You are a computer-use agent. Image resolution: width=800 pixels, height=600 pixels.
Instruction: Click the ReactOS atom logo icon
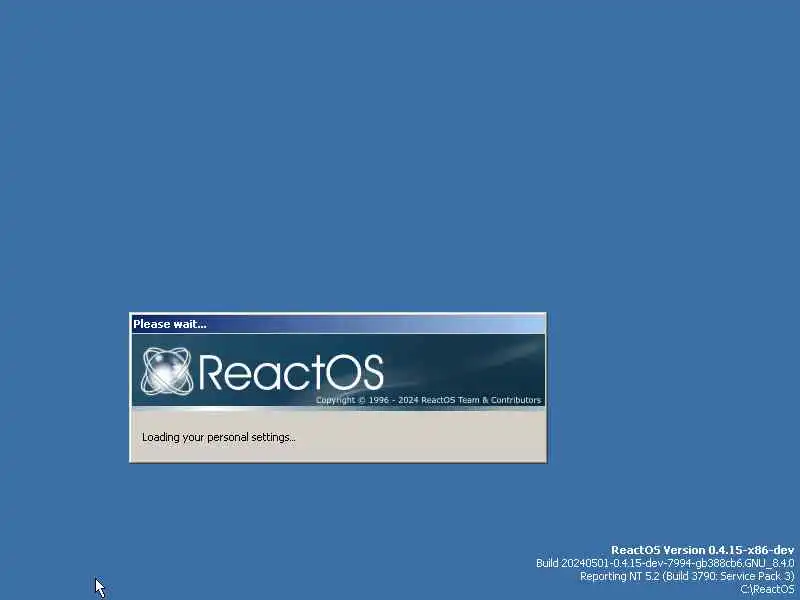click(x=166, y=371)
